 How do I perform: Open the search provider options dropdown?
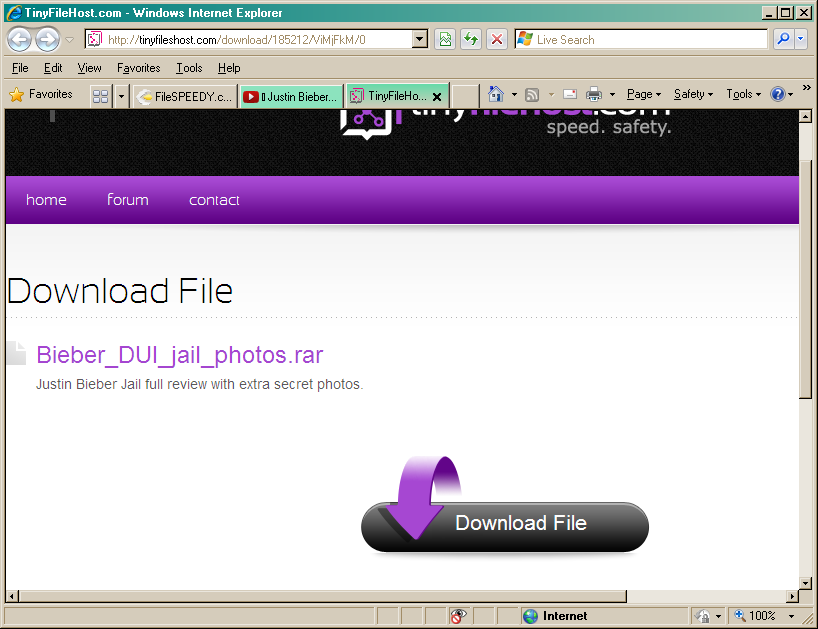(x=801, y=39)
